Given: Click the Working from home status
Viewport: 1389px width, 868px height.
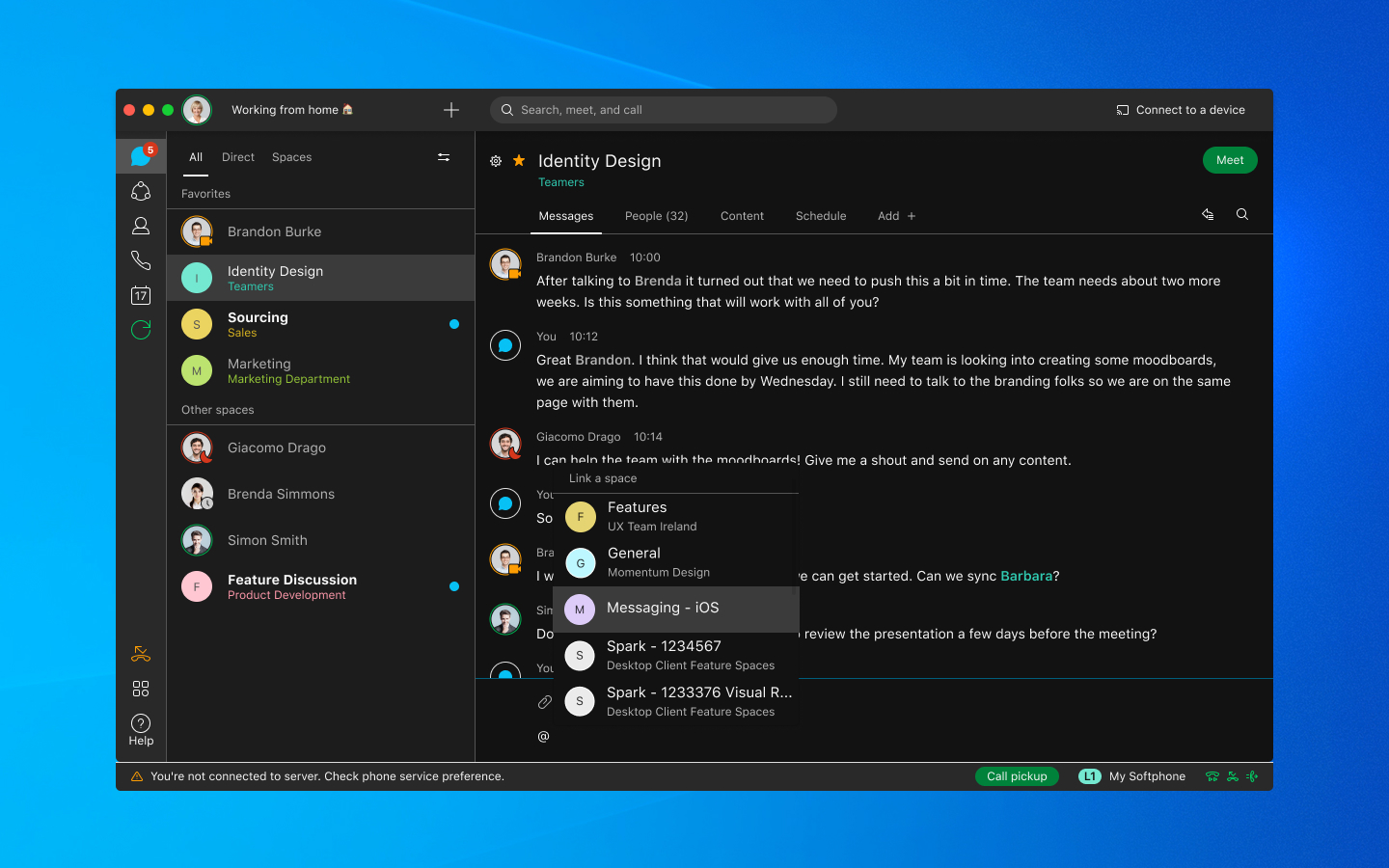Looking at the screenshot, I should pos(292,110).
